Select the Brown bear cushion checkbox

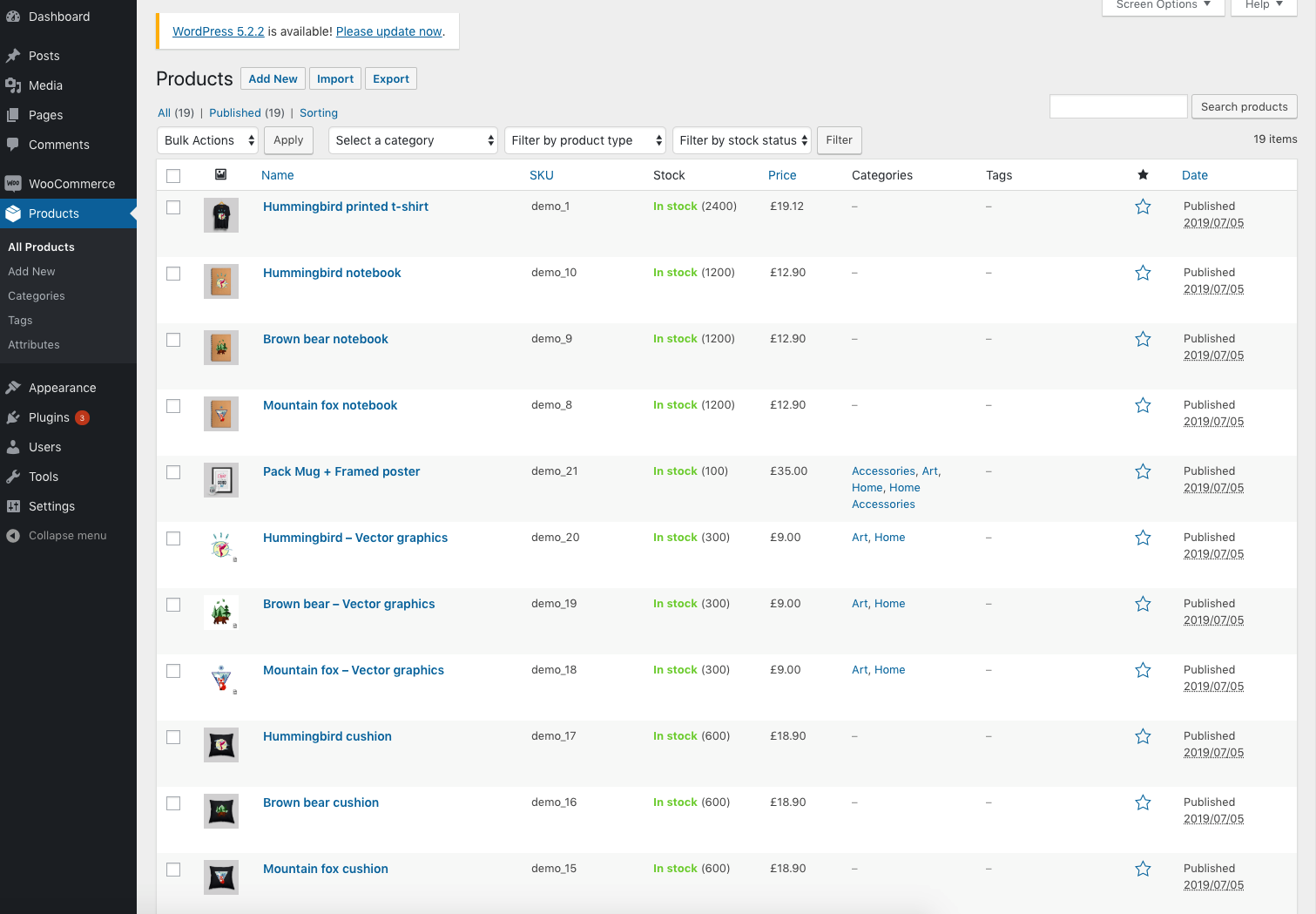(x=173, y=803)
